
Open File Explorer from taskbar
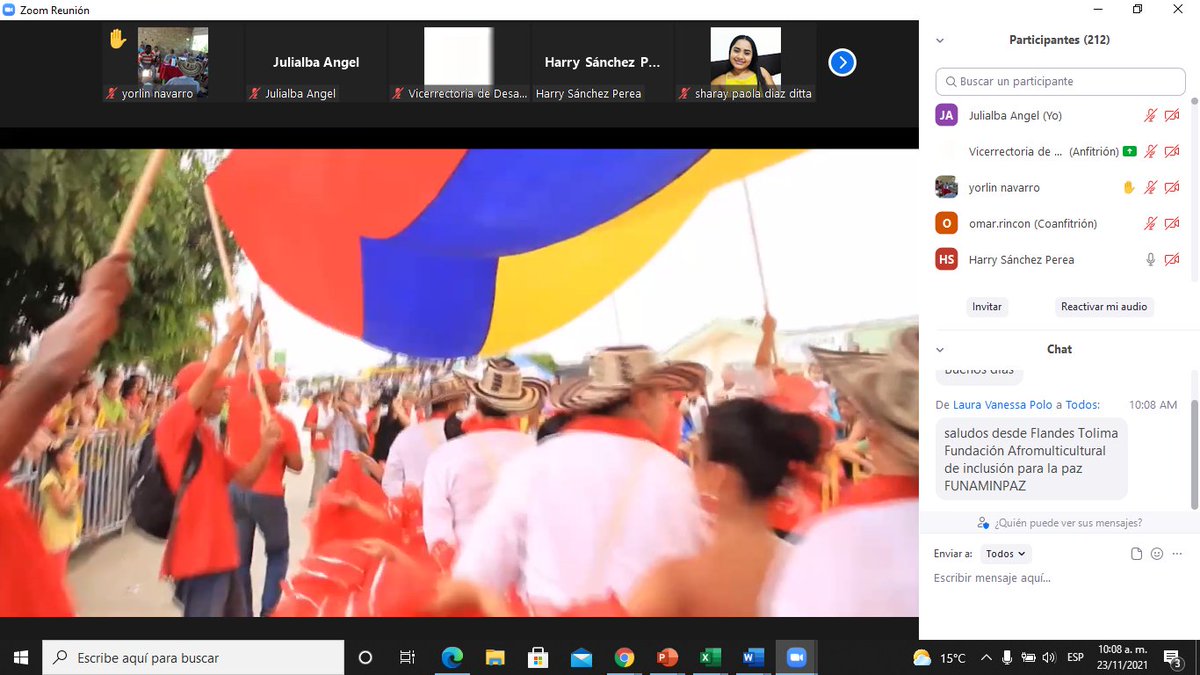495,657
